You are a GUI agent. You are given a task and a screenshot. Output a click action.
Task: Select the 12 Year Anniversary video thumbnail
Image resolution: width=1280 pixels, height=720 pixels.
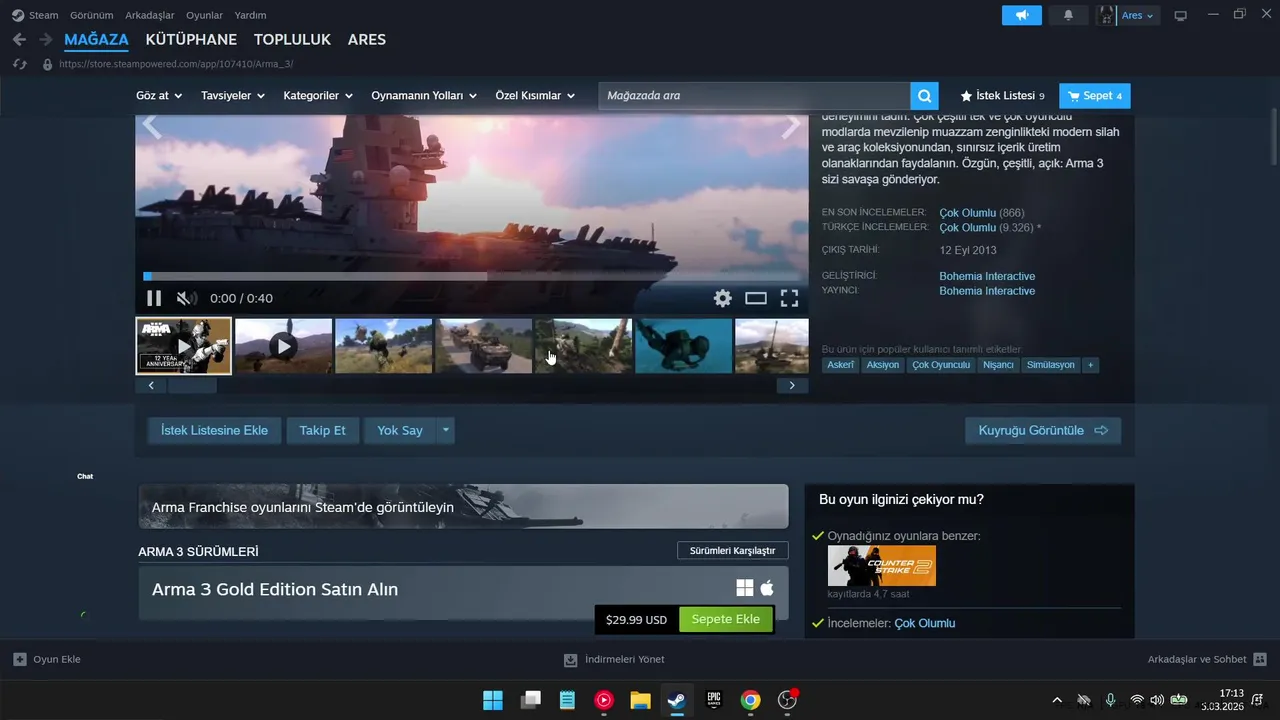pyautogui.click(x=184, y=346)
